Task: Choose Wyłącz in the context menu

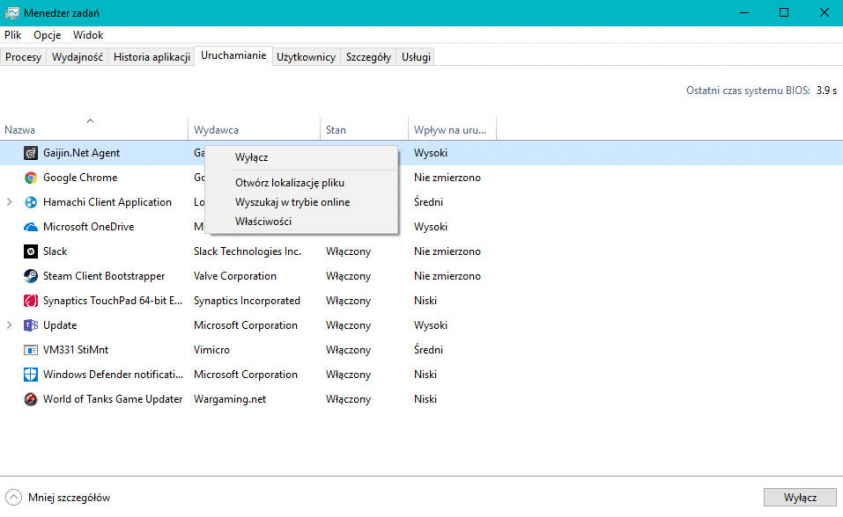Action: coord(251,157)
